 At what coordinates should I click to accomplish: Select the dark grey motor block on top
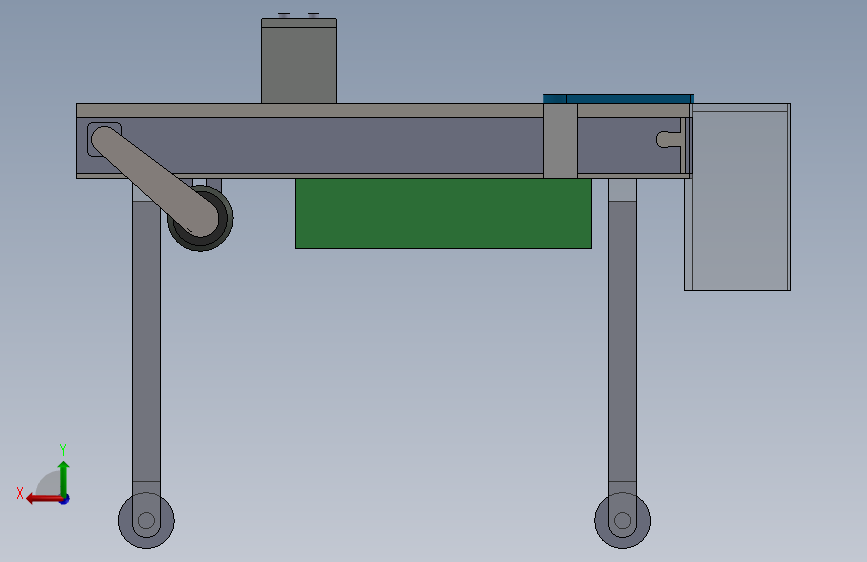299,61
